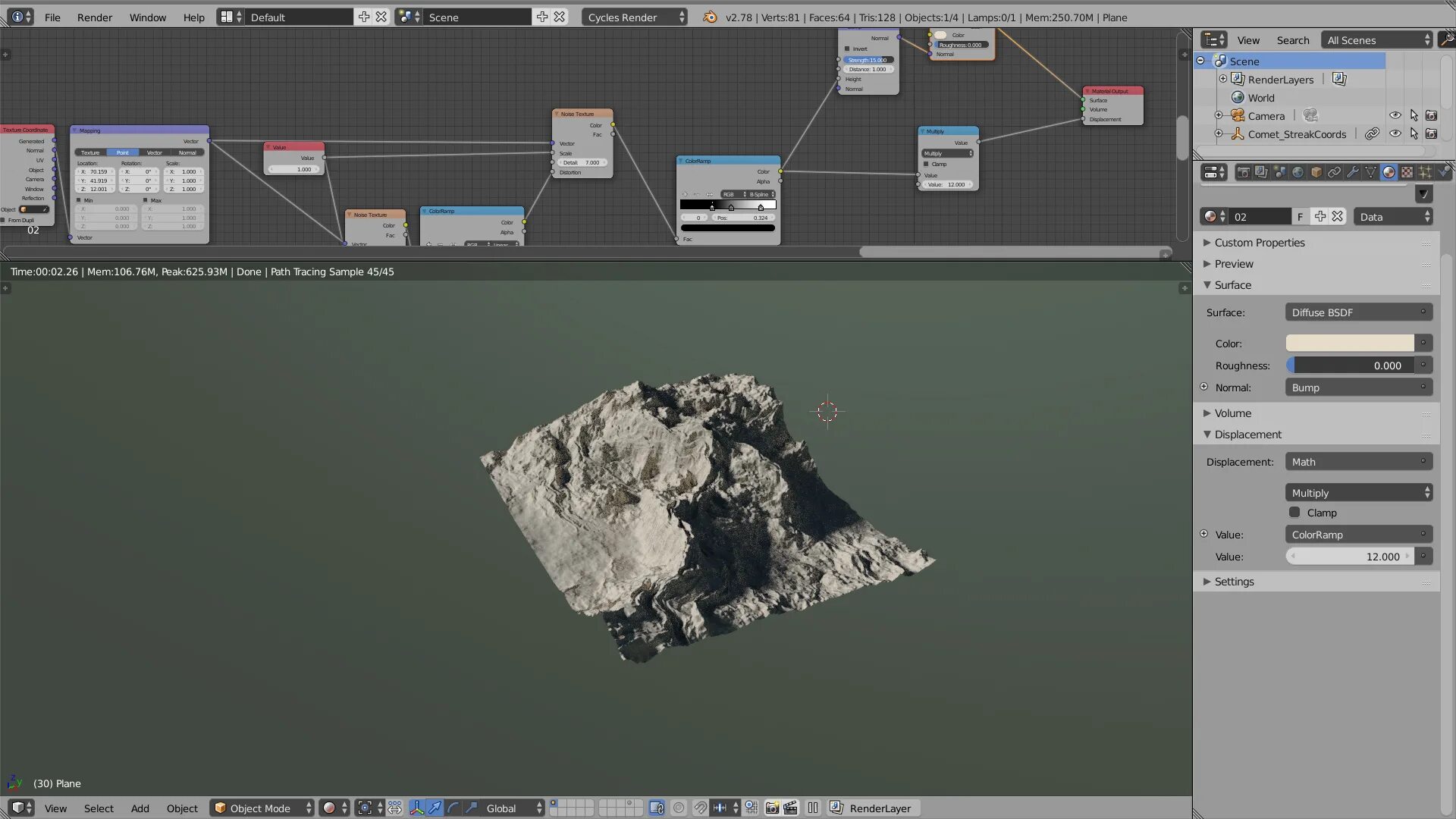Viewport: 1456px width, 819px height.
Task: Toggle visibility eye of the Camera object
Action: (1395, 115)
